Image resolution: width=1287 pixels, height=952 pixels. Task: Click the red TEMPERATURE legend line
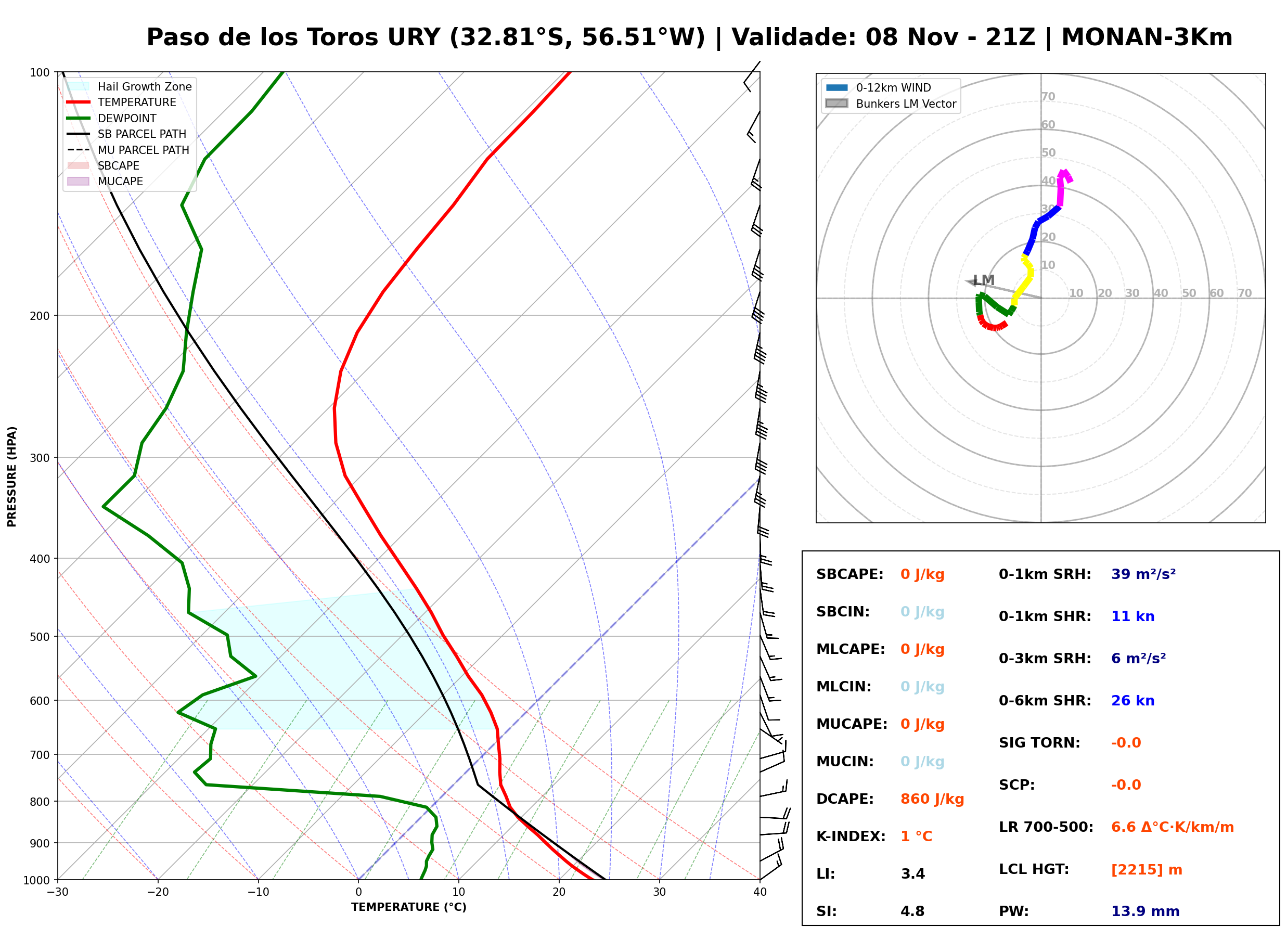(x=79, y=102)
